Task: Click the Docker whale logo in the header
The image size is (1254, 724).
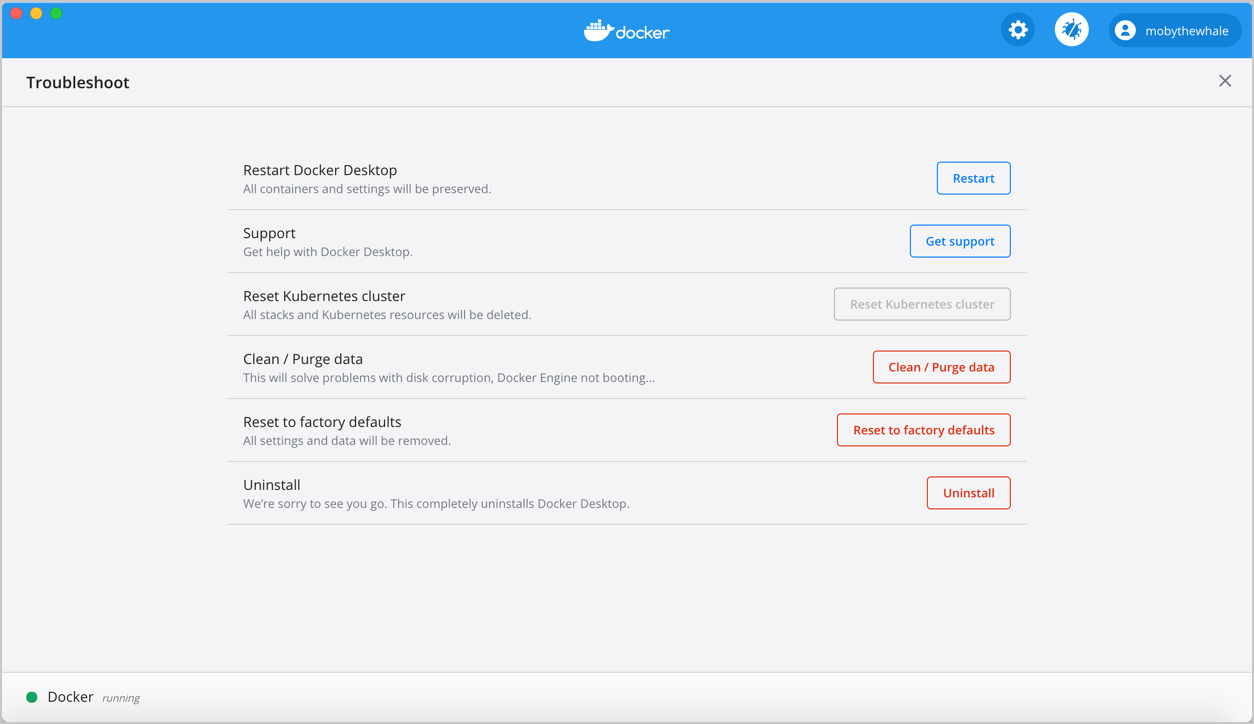Action: tap(626, 30)
